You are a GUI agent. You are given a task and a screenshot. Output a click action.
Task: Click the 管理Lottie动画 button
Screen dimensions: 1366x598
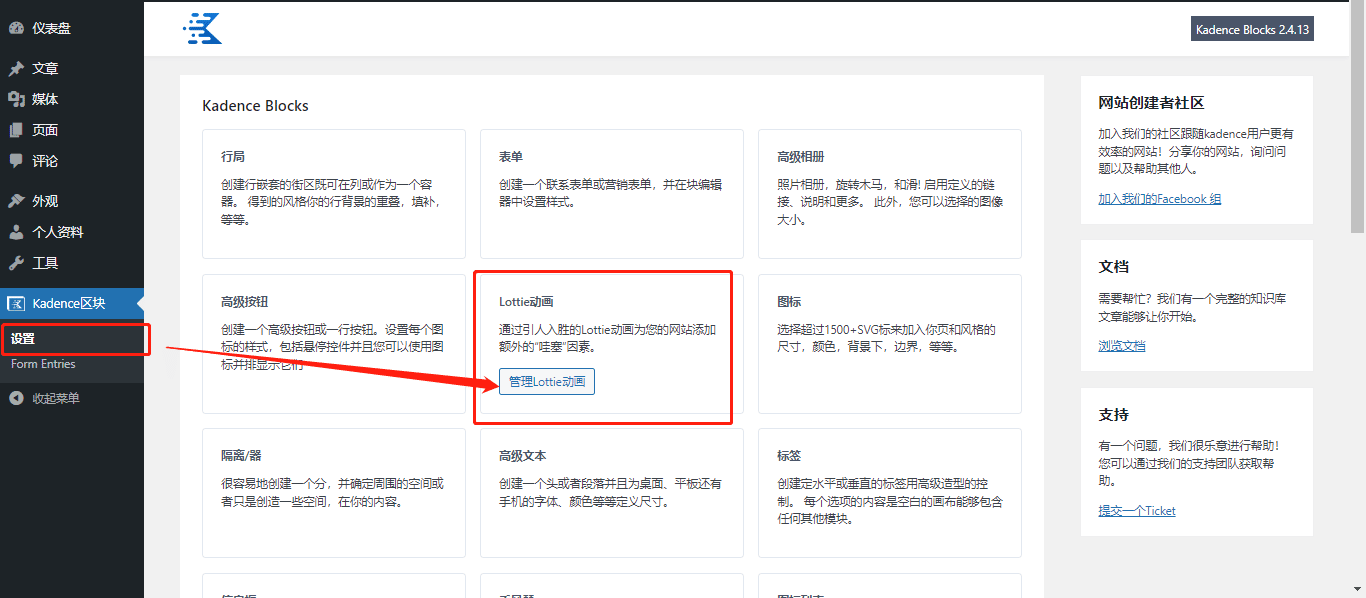point(547,381)
